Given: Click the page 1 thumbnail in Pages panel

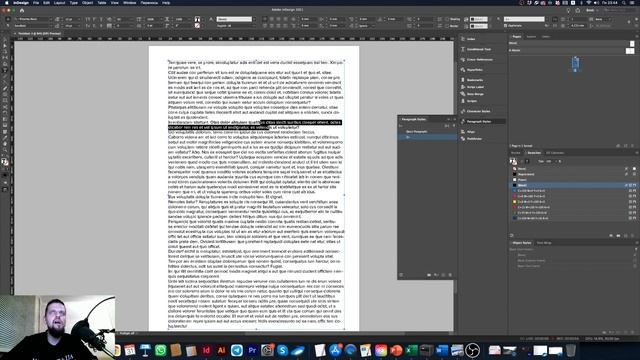Looking at the screenshot, I should coord(575,63).
